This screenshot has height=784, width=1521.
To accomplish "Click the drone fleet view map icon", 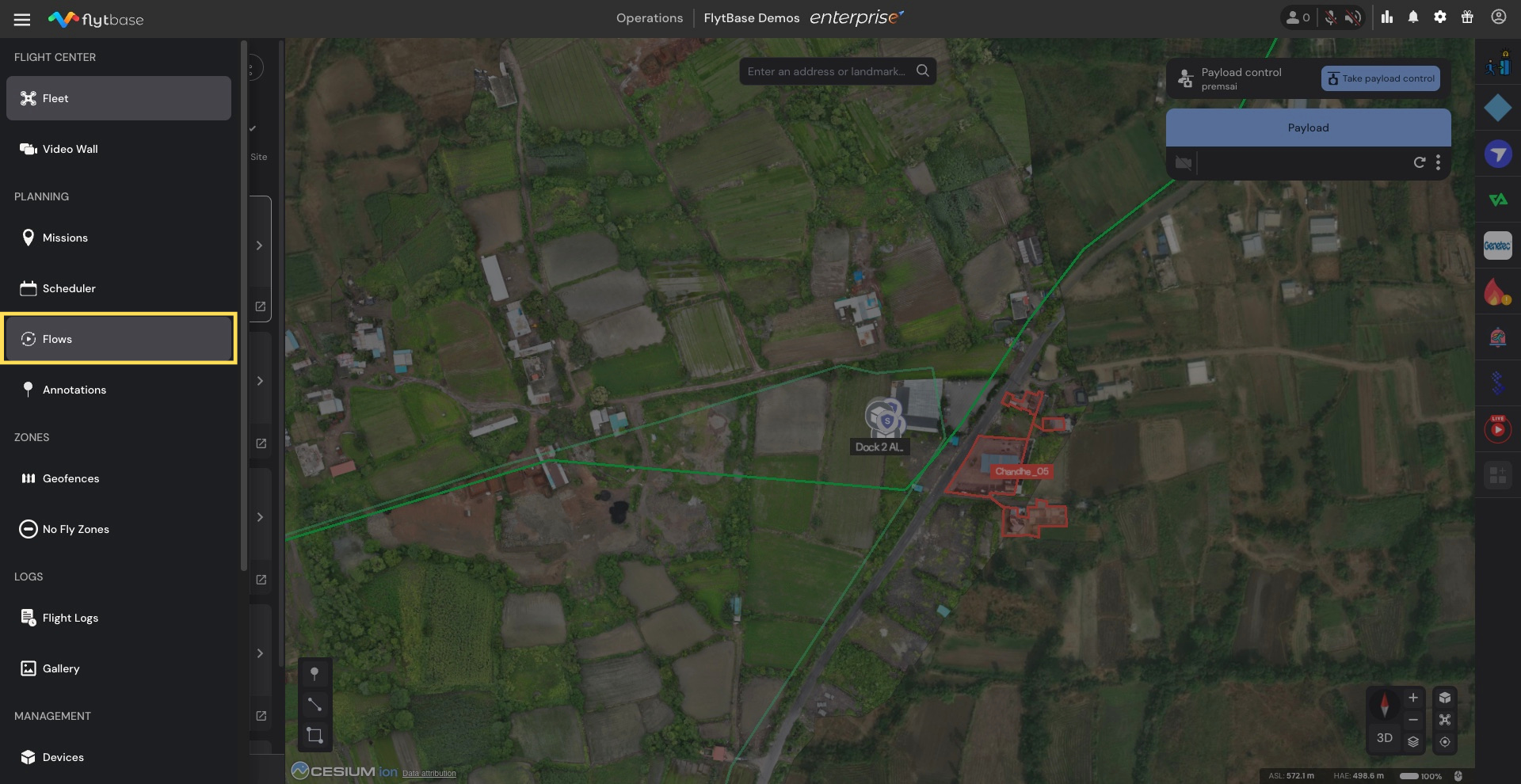I will 1445,720.
